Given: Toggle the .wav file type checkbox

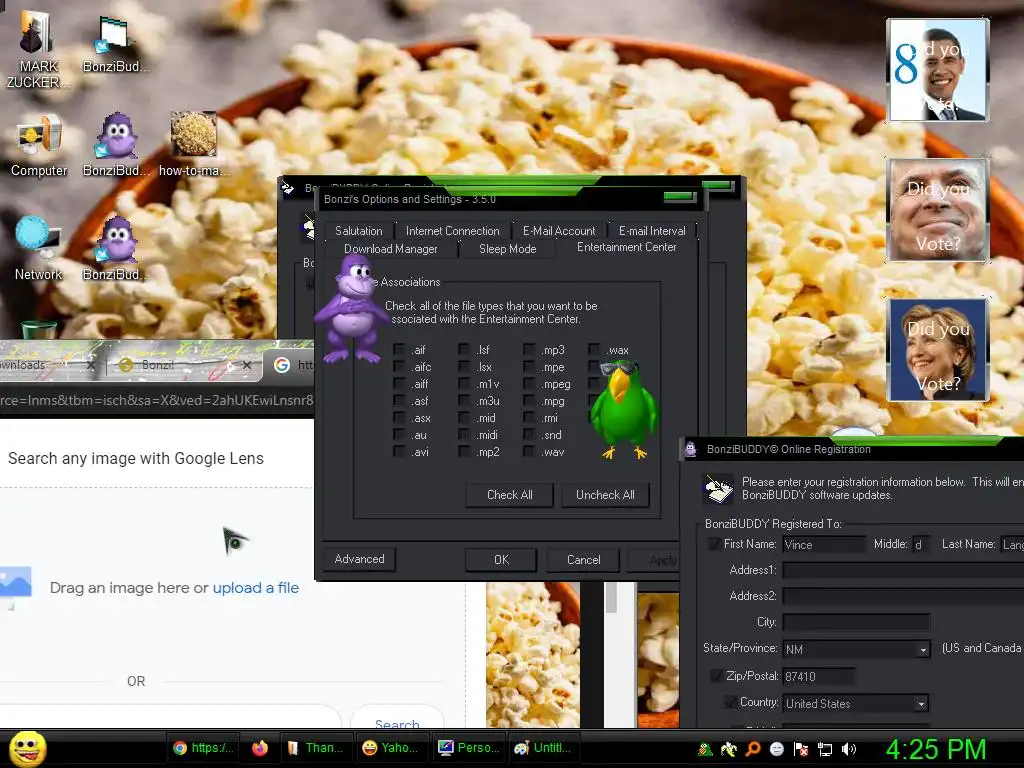Looking at the screenshot, I should 530,452.
